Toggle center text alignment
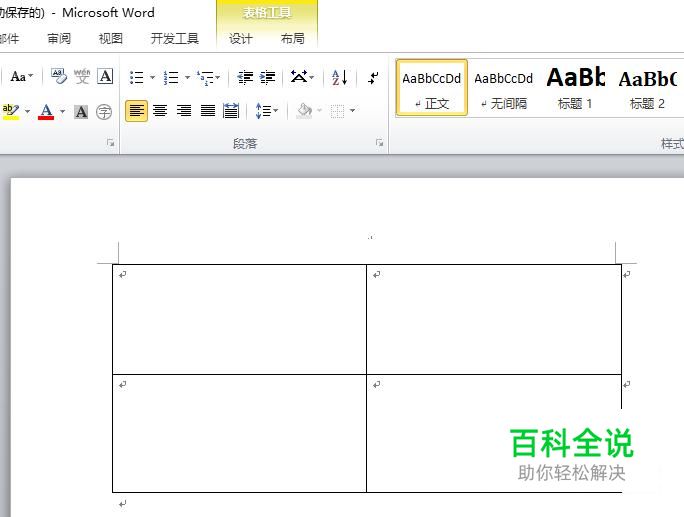Screen dimensions: 684x517 tap(160, 111)
